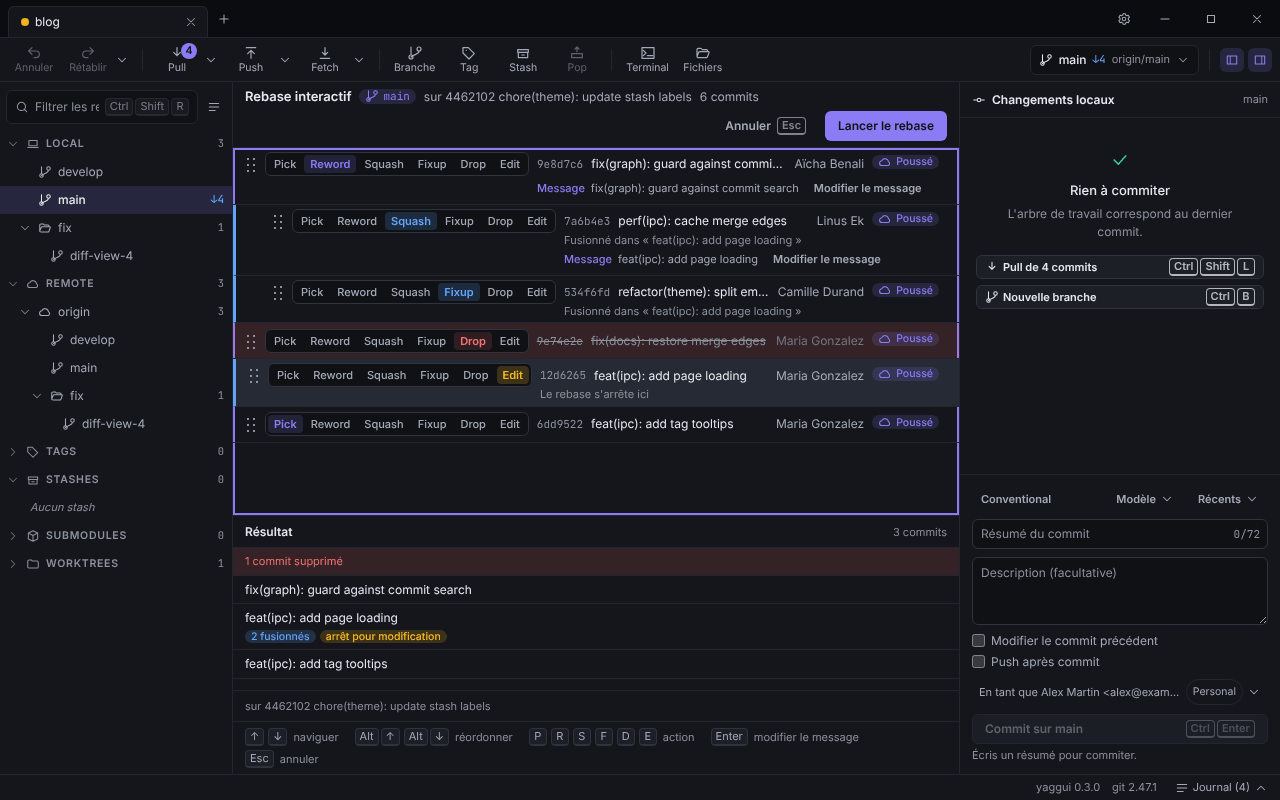Set Pick action for commit 7a6b4e3
This screenshot has width=1280, height=800.
(312, 221)
